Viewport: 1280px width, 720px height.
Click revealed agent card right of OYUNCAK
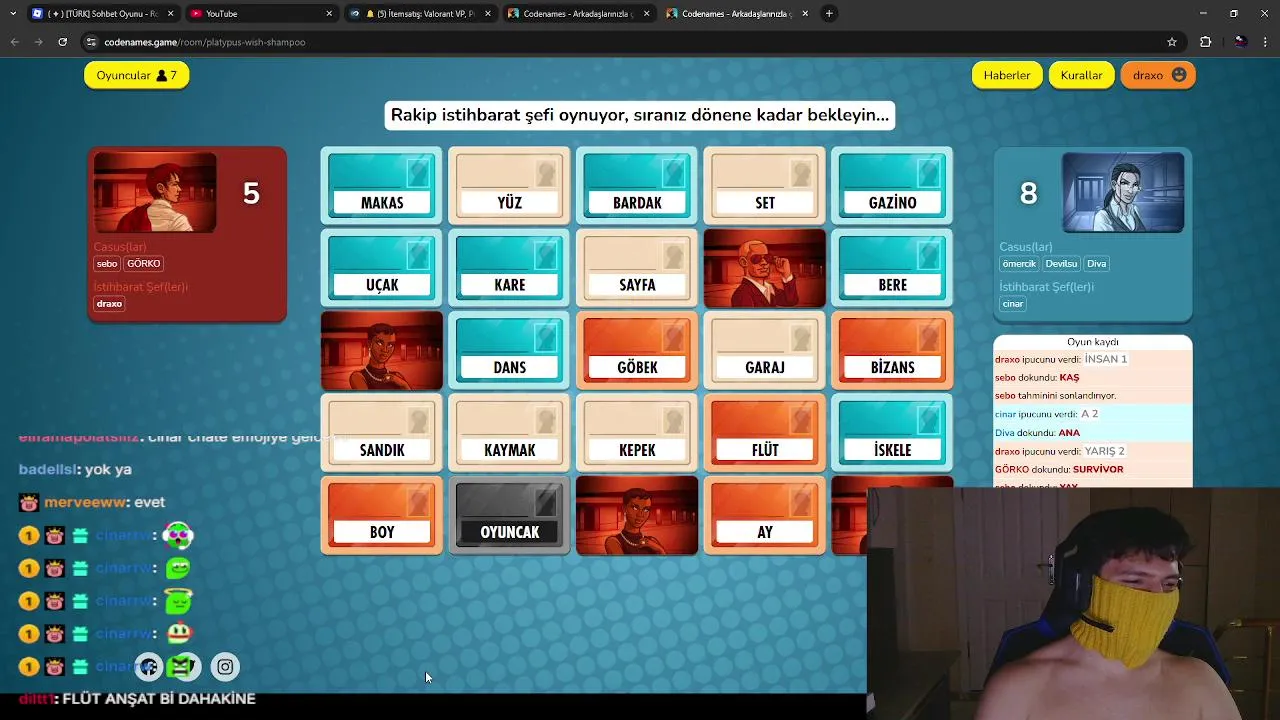[637, 515]
